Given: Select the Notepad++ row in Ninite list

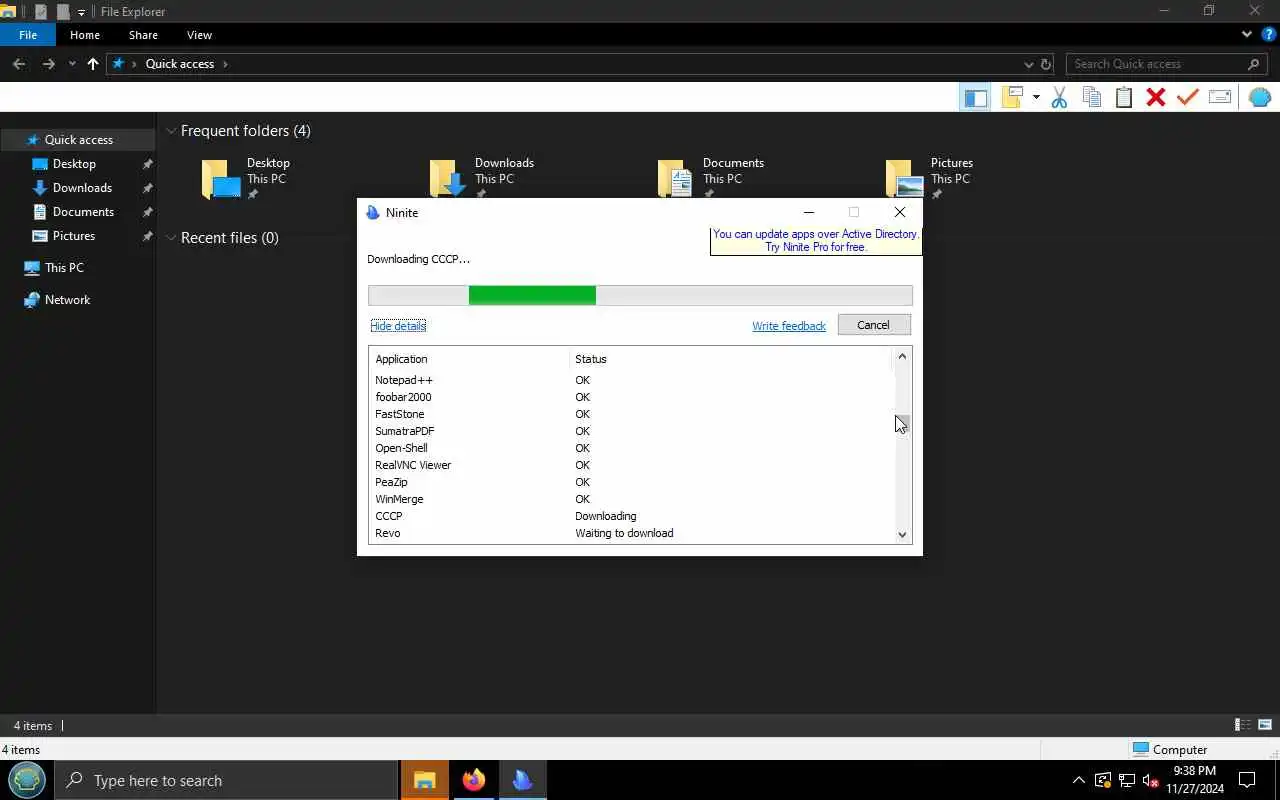Looking at the screenshot, I should pos(630,380).
